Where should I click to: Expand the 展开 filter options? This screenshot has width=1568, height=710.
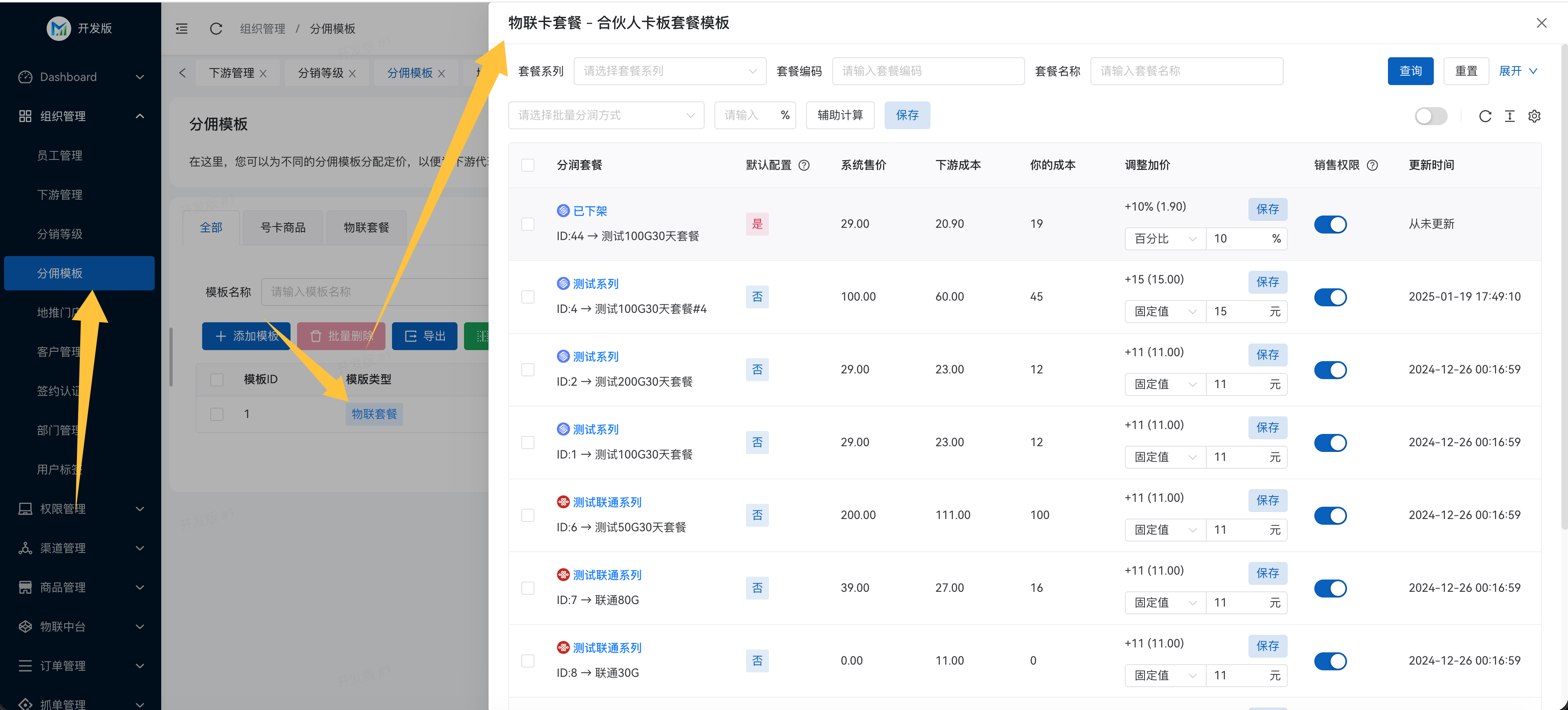1518,71
